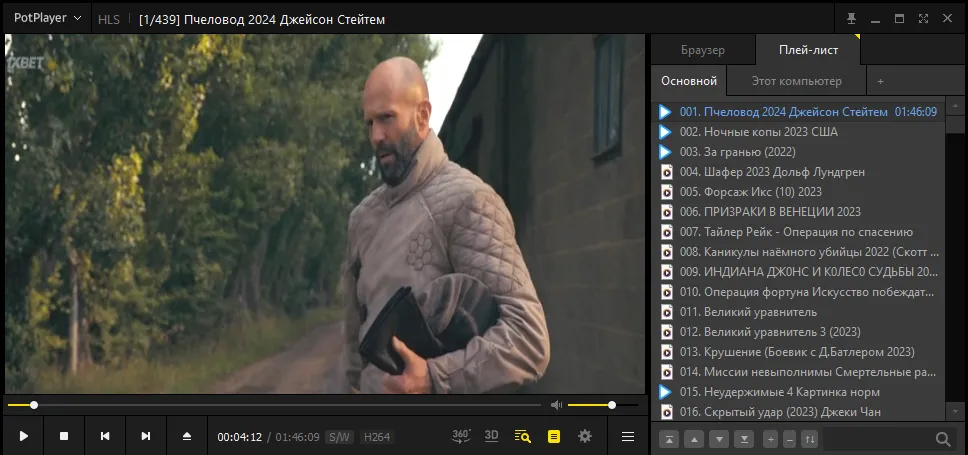968x455 pixels.
Task: Add items to the playlist
Action: click(x=770, y=440)
